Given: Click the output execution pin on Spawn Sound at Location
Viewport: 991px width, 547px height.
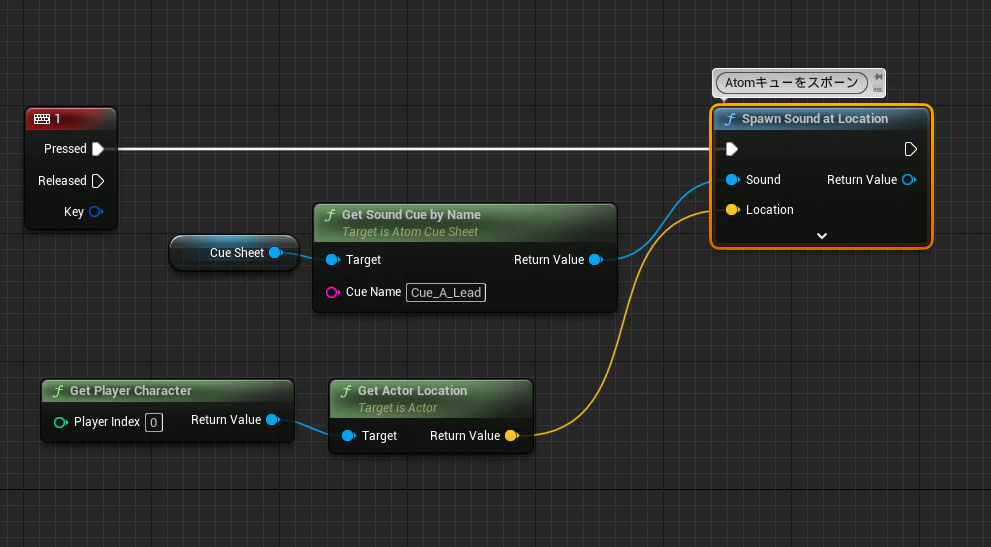Looking at the screenshot, I should tap(911, 149).
